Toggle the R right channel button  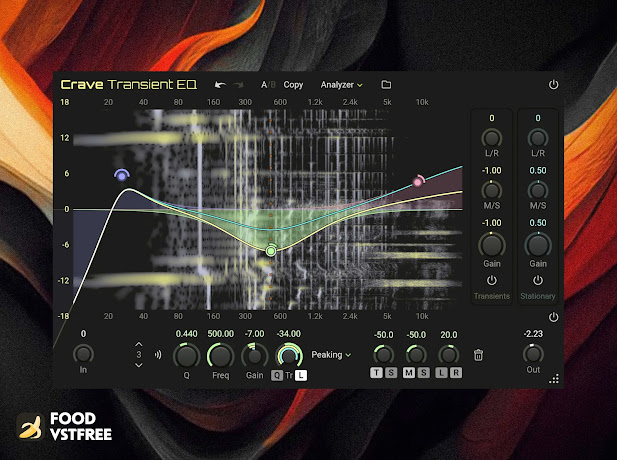(456, 373)
